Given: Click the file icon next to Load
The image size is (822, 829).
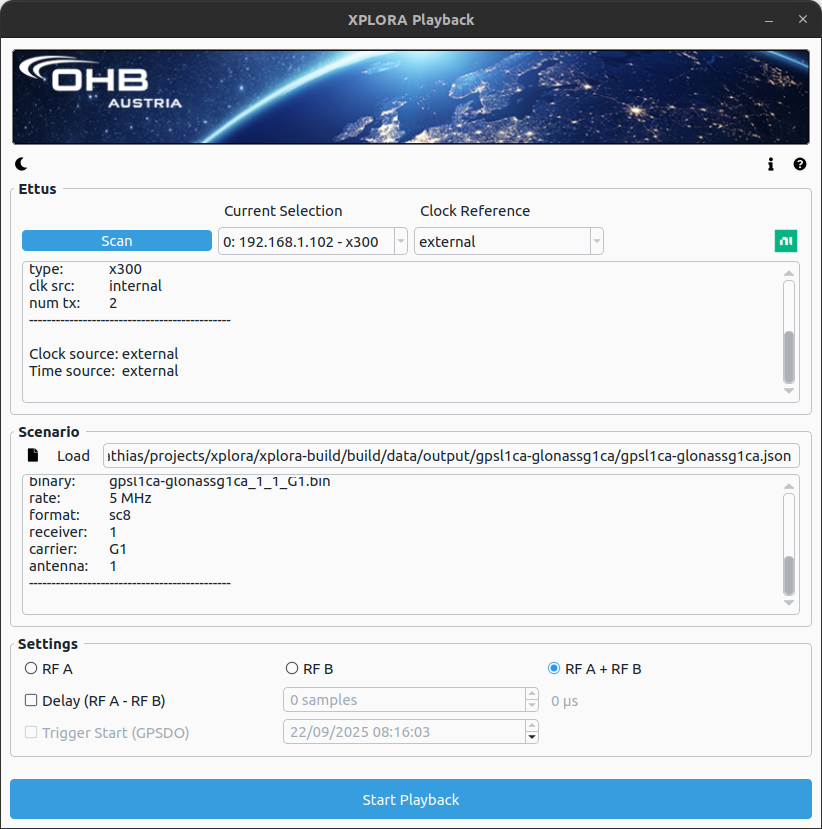Looking at the screenshot, I should (x=33, y=455).
